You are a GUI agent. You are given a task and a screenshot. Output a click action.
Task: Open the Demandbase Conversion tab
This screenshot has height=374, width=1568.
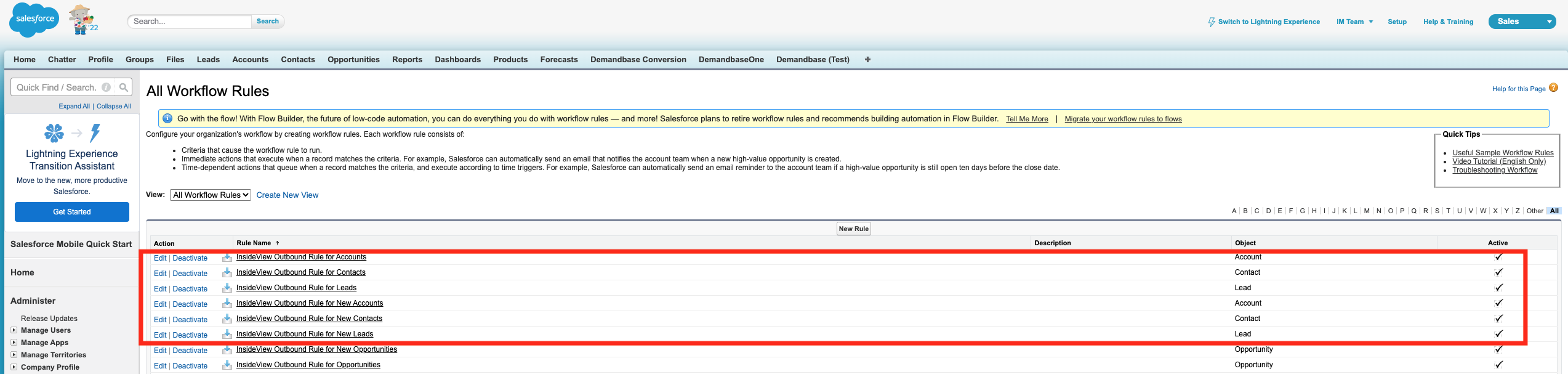638,60
